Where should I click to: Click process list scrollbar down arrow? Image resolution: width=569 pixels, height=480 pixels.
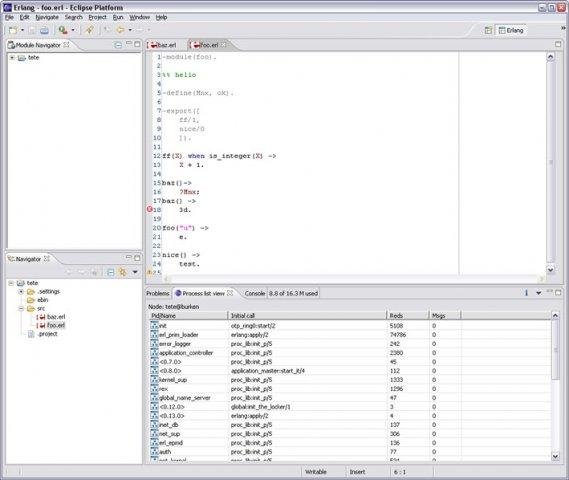555,456
